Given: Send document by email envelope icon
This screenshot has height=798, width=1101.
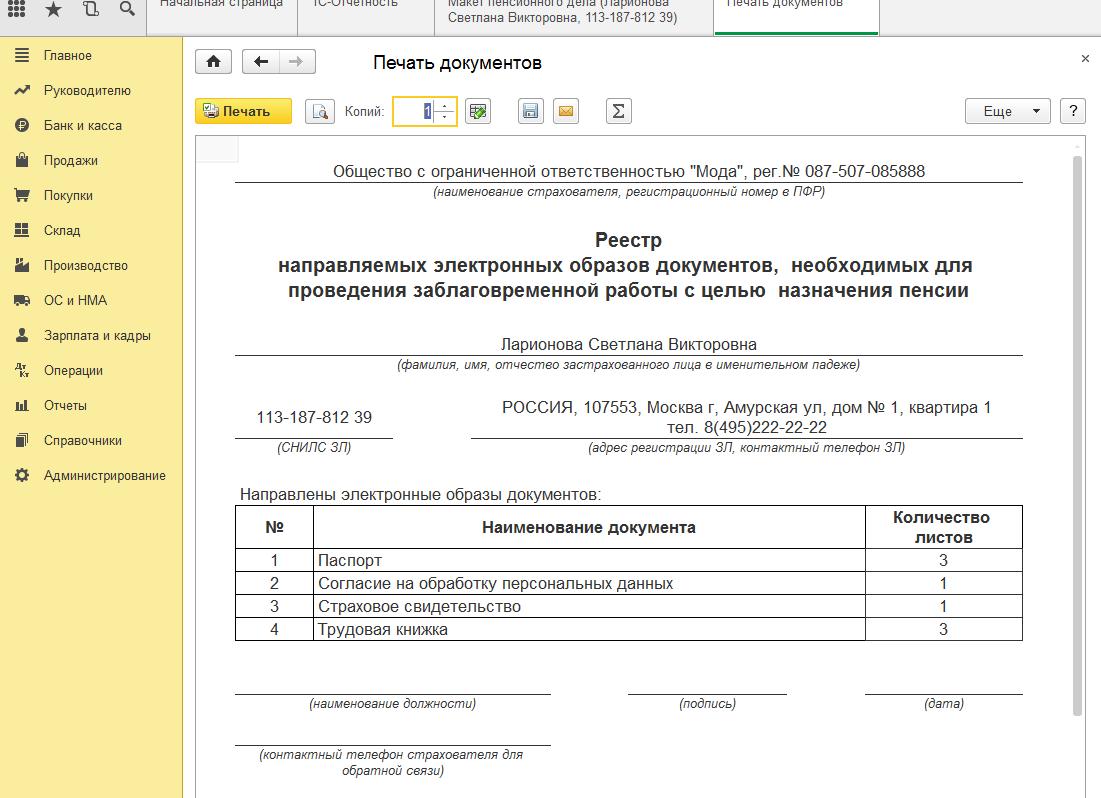Looking at the screenshot, I should point(566,111).
